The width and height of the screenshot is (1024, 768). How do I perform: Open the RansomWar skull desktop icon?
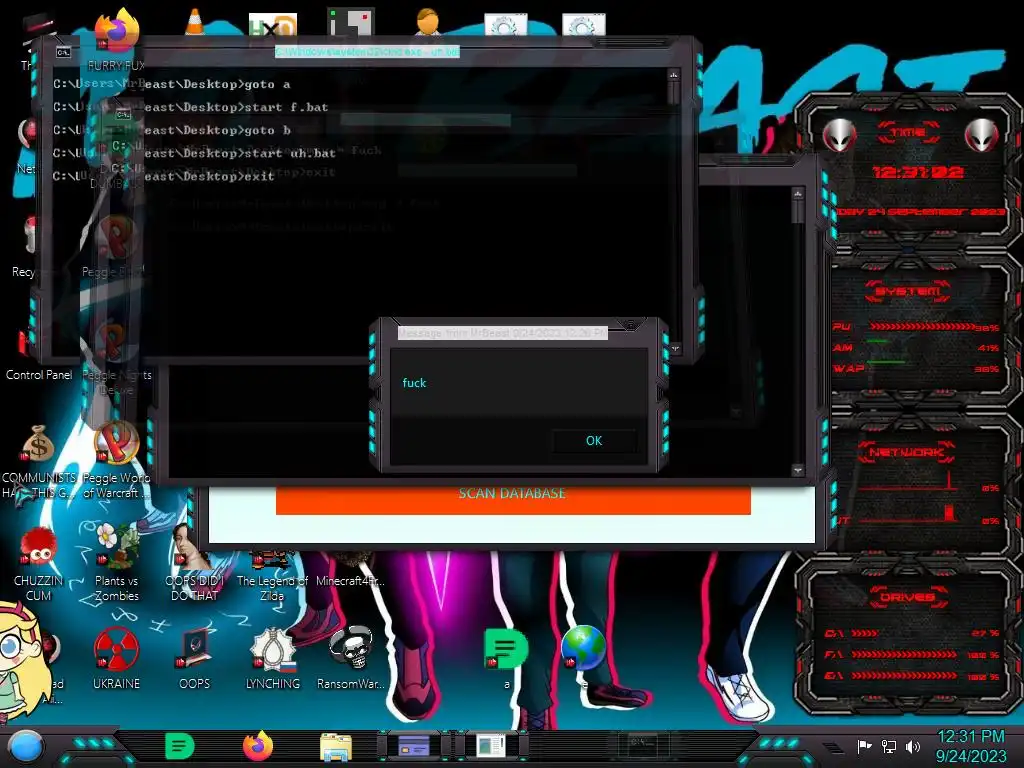click(x=351, y=659)
